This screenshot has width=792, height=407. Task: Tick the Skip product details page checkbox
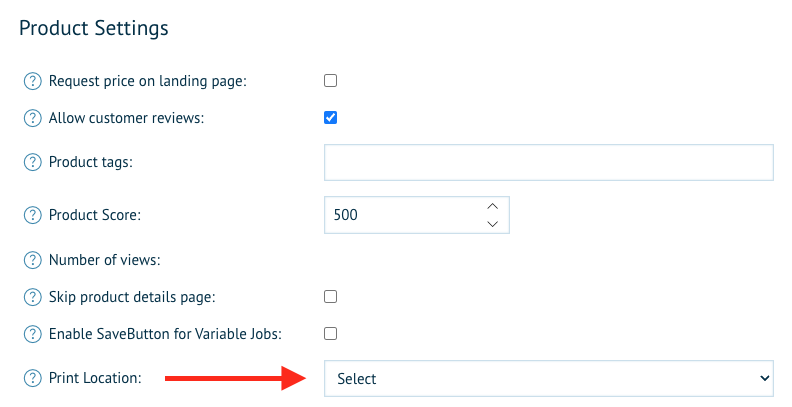(330, 296)
